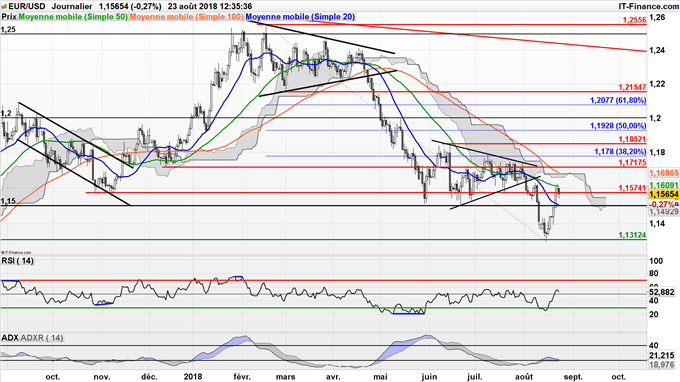This screenshot has height=382, width=680.
Task: Click the 100 value on RSI axis
Action: click(656, 261)
